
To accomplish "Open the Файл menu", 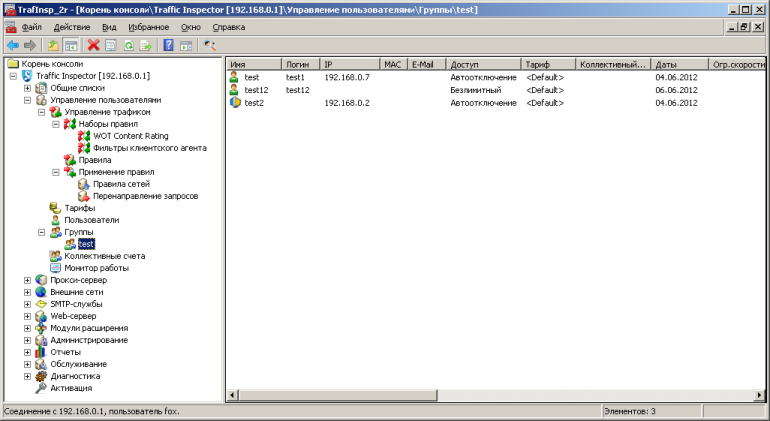I will tap(32, 27).
